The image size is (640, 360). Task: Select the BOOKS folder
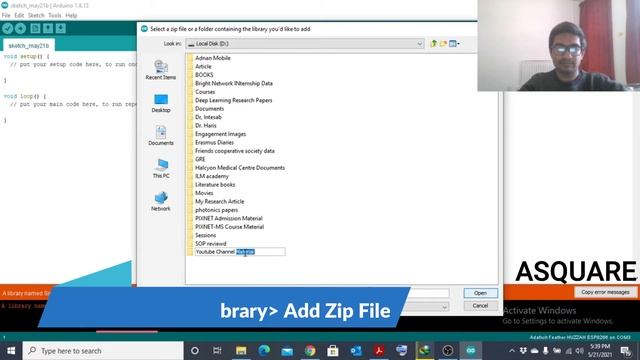pyautogui.click(x=204, y=75)
